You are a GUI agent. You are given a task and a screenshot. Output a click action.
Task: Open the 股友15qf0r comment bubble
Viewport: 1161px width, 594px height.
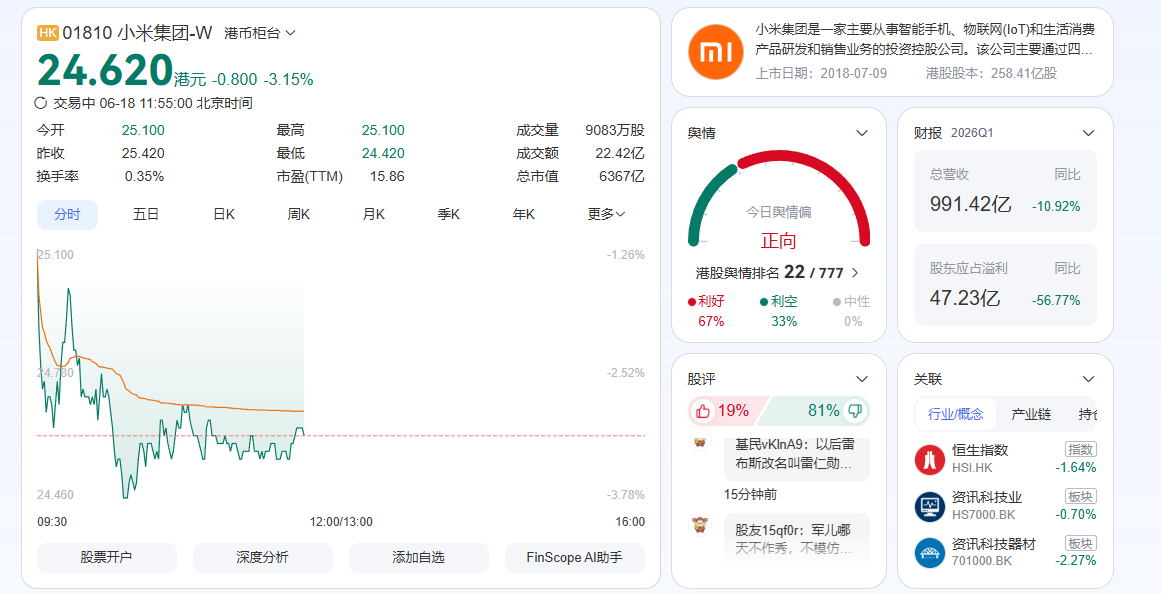coord(797,541)
